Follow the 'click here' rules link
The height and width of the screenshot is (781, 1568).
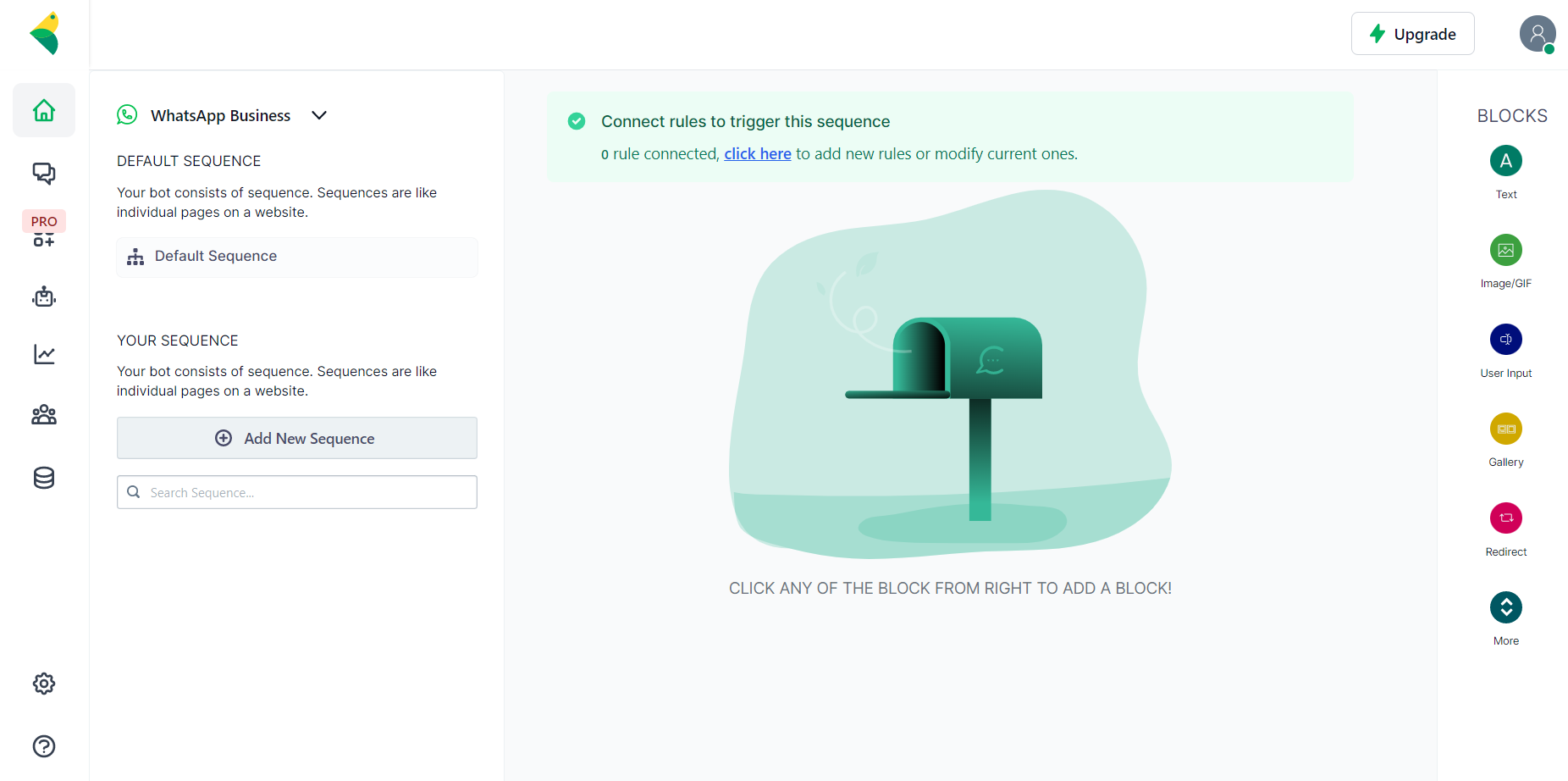[x=757, y=154]
